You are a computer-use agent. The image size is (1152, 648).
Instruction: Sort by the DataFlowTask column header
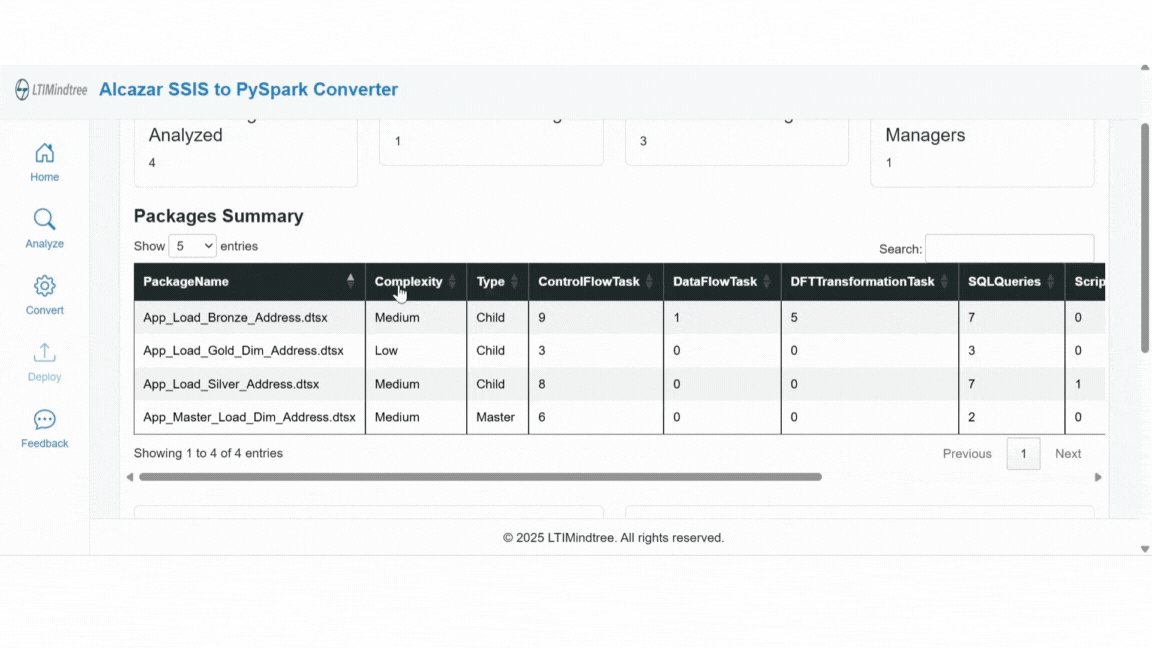click(x=714, y=281)
